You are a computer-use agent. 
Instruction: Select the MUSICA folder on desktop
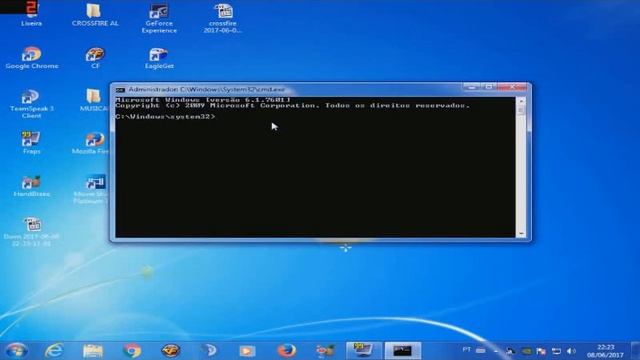93,100
